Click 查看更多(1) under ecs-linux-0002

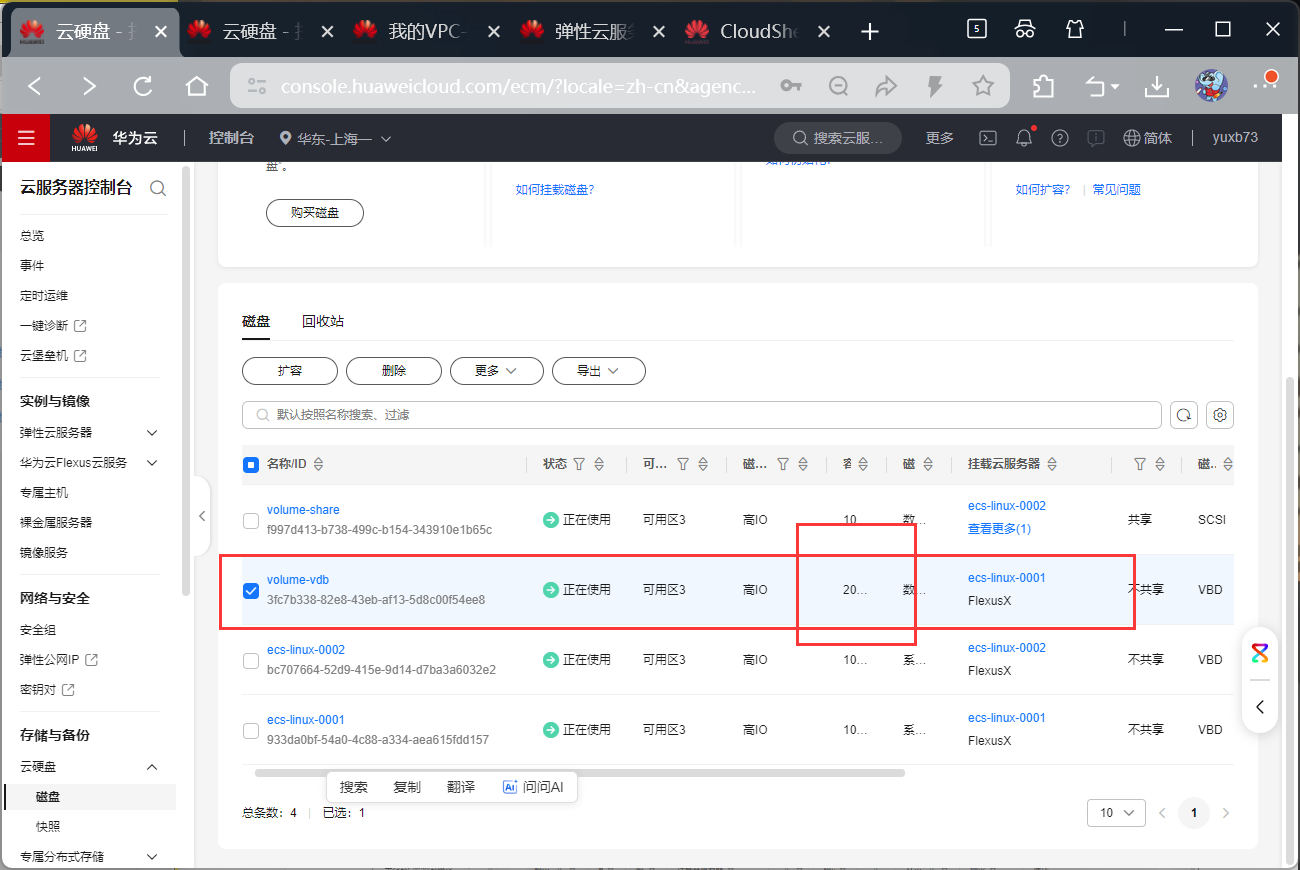tap(999, 529)
